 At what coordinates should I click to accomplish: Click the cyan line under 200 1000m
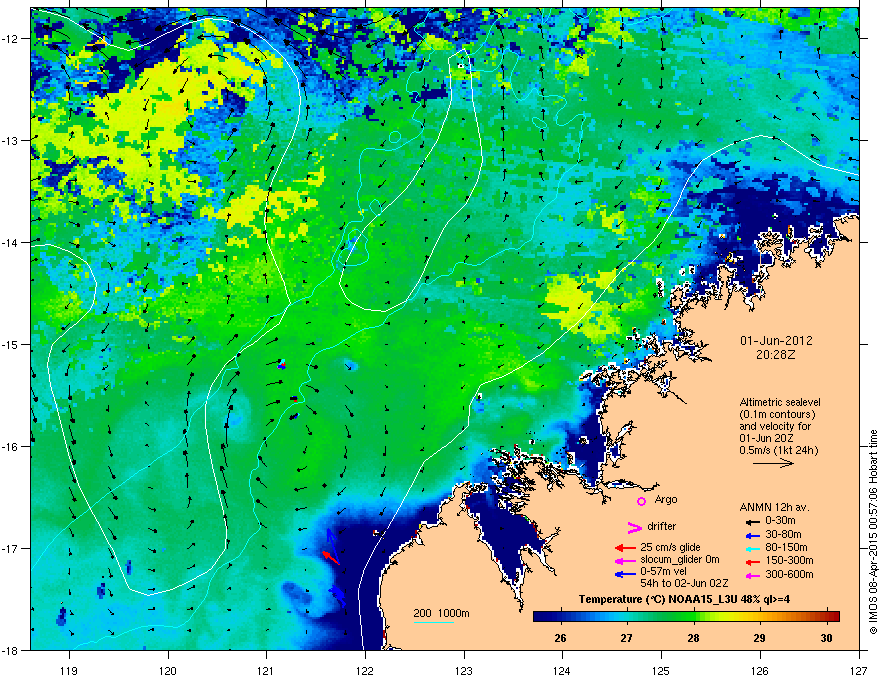click(434, 622)
